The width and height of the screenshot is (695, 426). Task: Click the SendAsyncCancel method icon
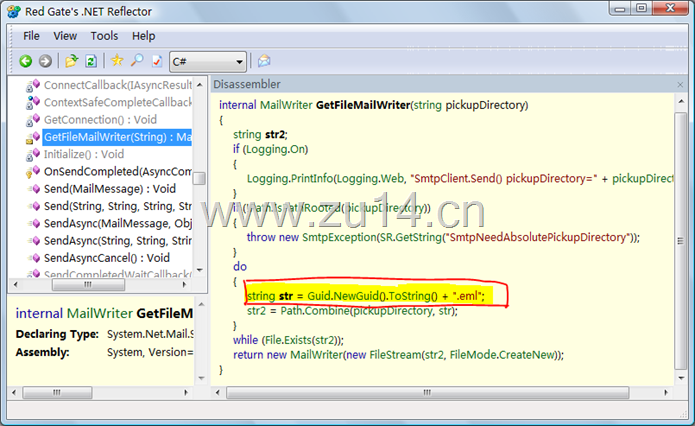35,258
